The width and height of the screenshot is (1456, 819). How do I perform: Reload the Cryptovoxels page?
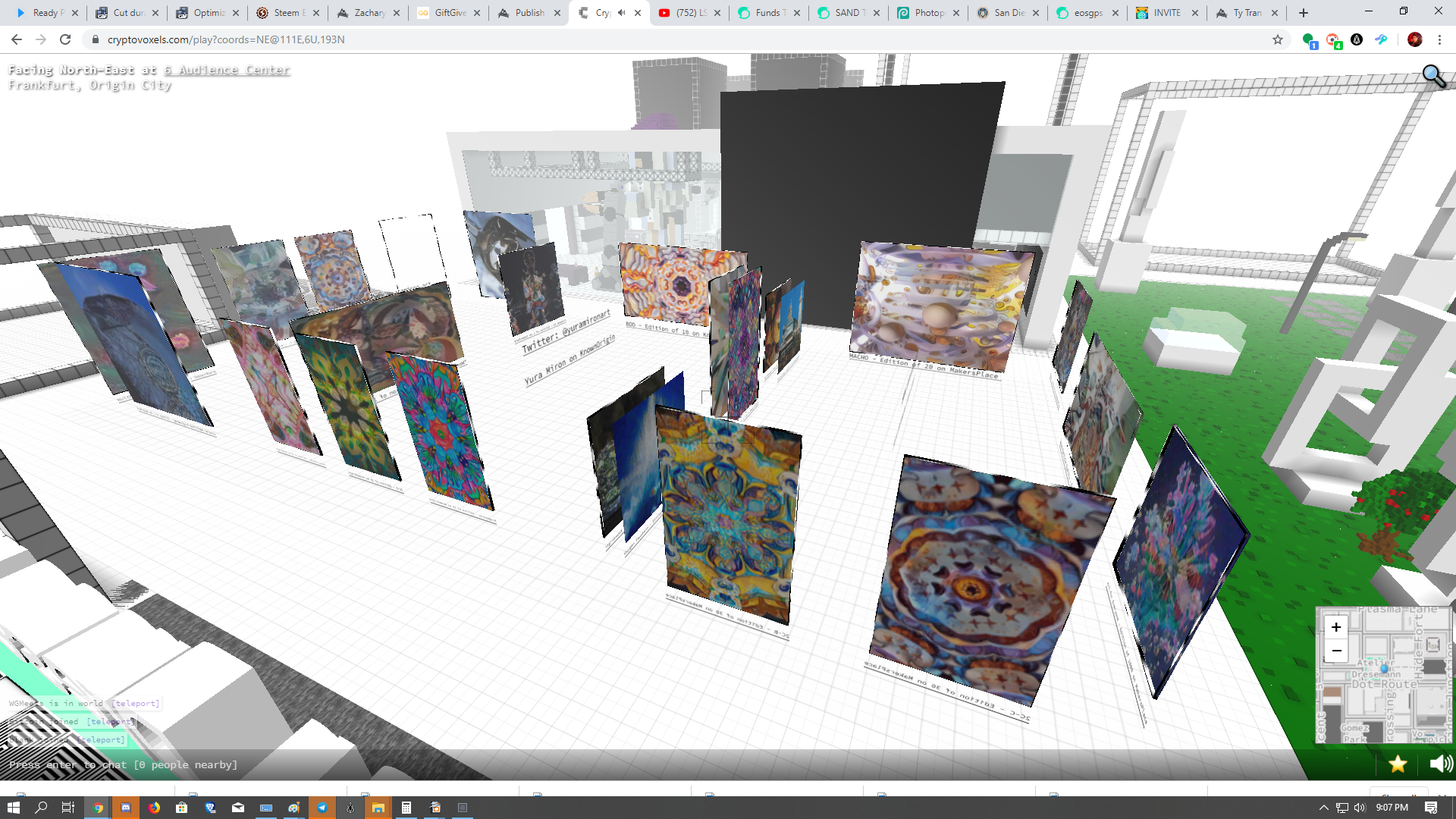click(65, 39)
